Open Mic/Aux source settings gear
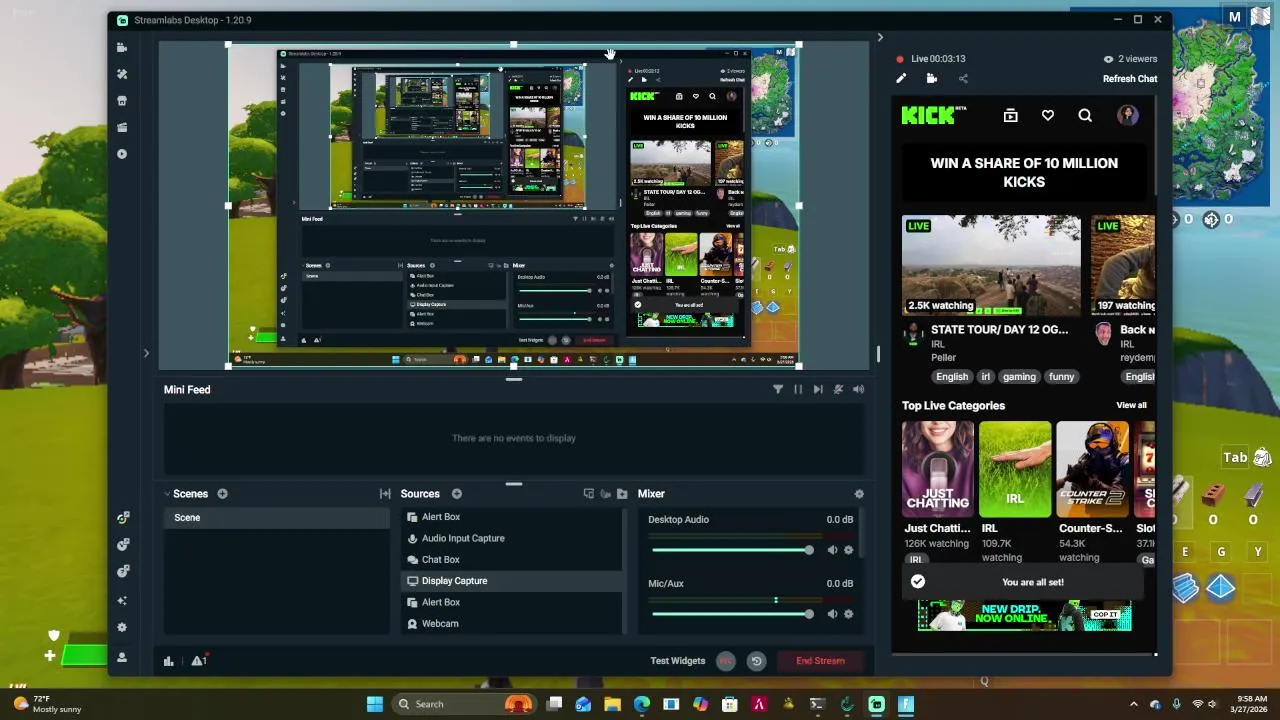The width and height of the screenshot is (1280, 720). coord(849,614)
